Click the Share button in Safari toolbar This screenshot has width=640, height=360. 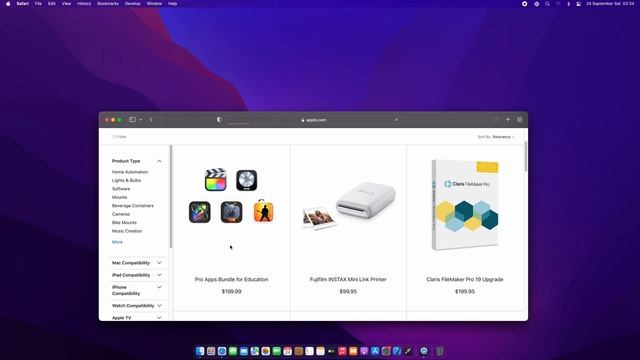496,120
